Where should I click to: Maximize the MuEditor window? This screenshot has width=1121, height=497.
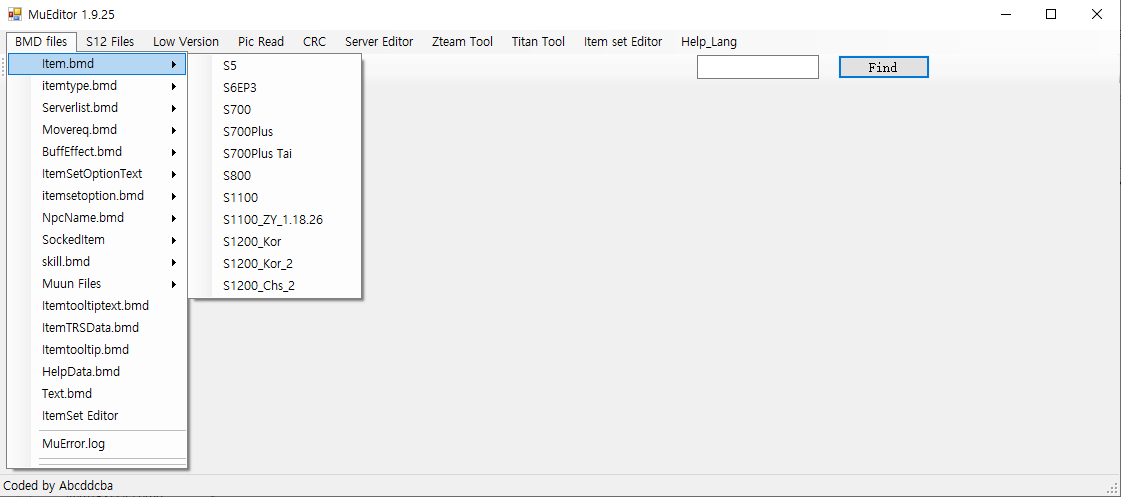pos(1051,14)
